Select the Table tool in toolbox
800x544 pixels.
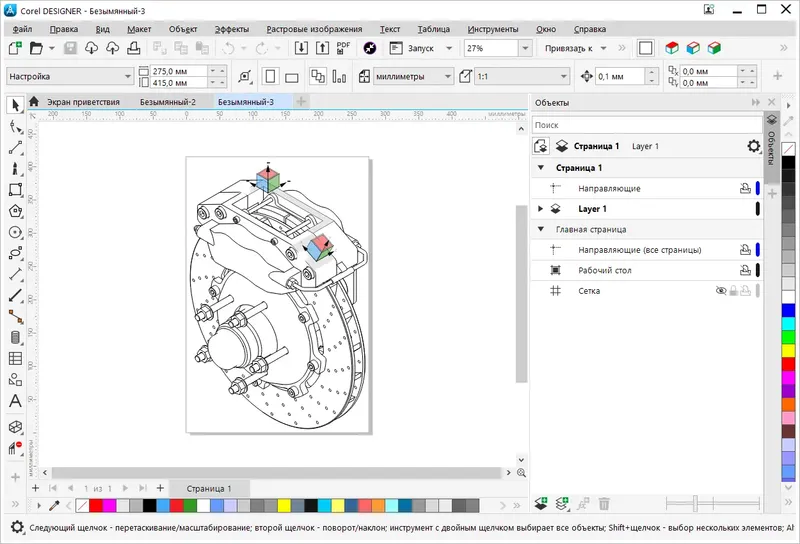(x=15, y=358)
